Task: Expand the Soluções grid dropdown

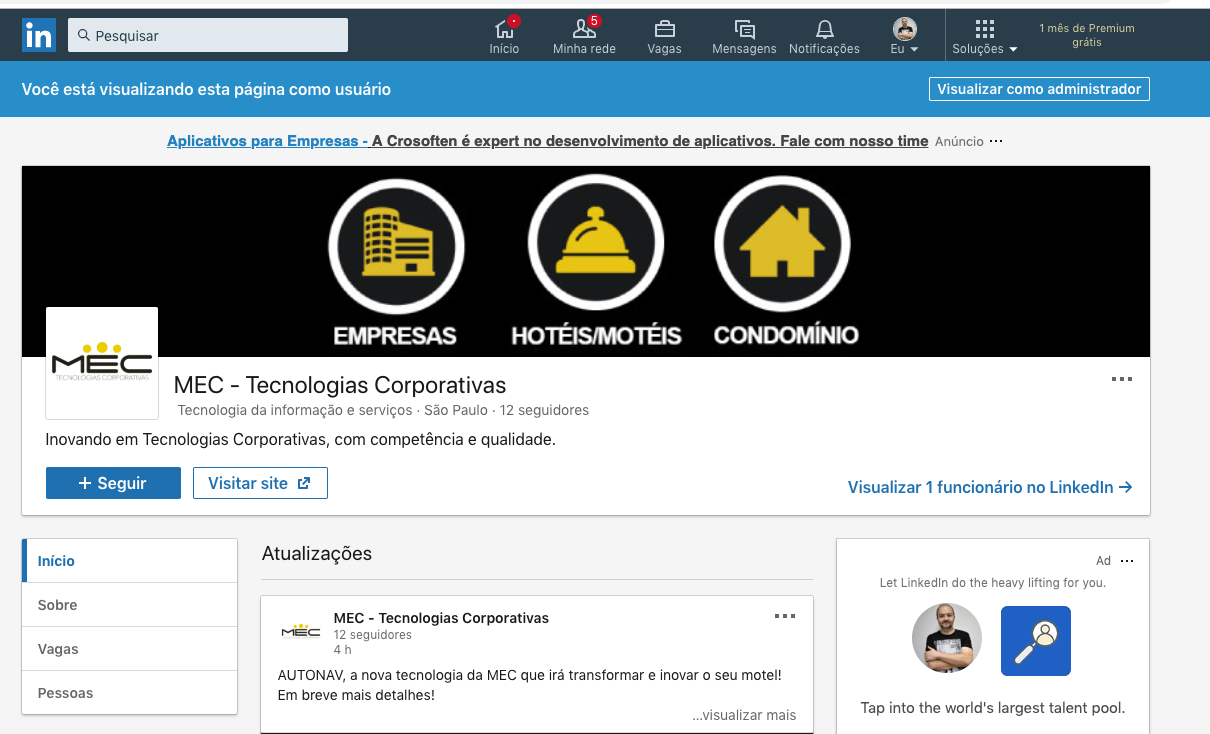Action: pos(985,36)
